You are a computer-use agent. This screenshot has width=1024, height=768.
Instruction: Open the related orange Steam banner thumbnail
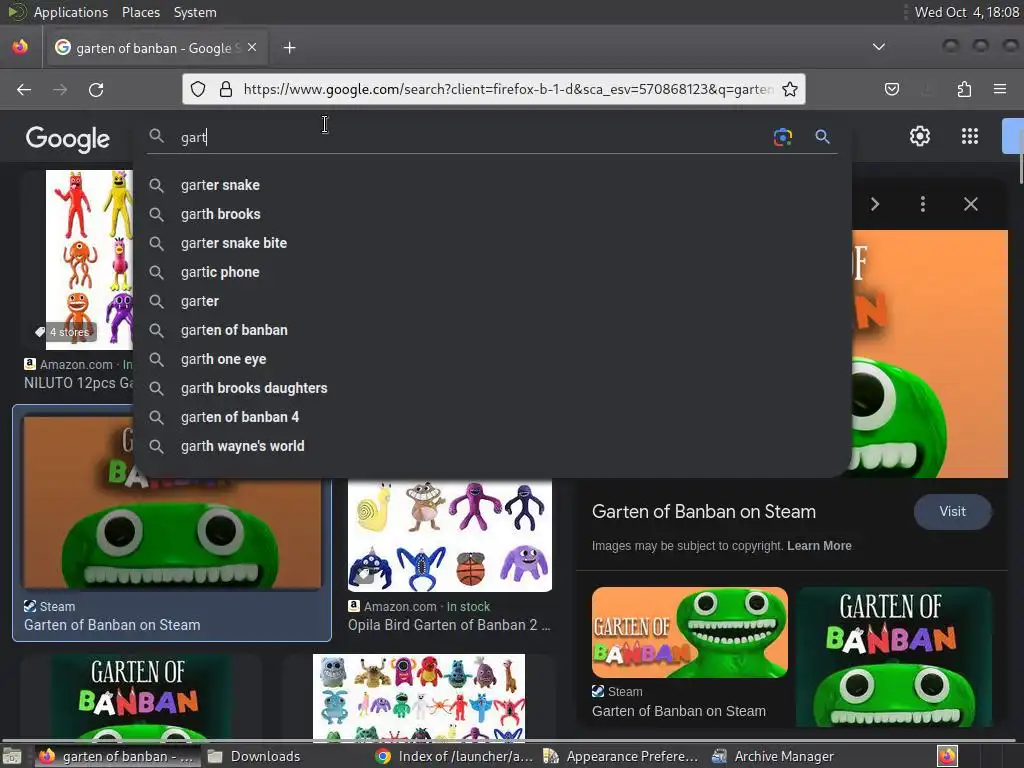pyautogui.click(x=690, y=632)
